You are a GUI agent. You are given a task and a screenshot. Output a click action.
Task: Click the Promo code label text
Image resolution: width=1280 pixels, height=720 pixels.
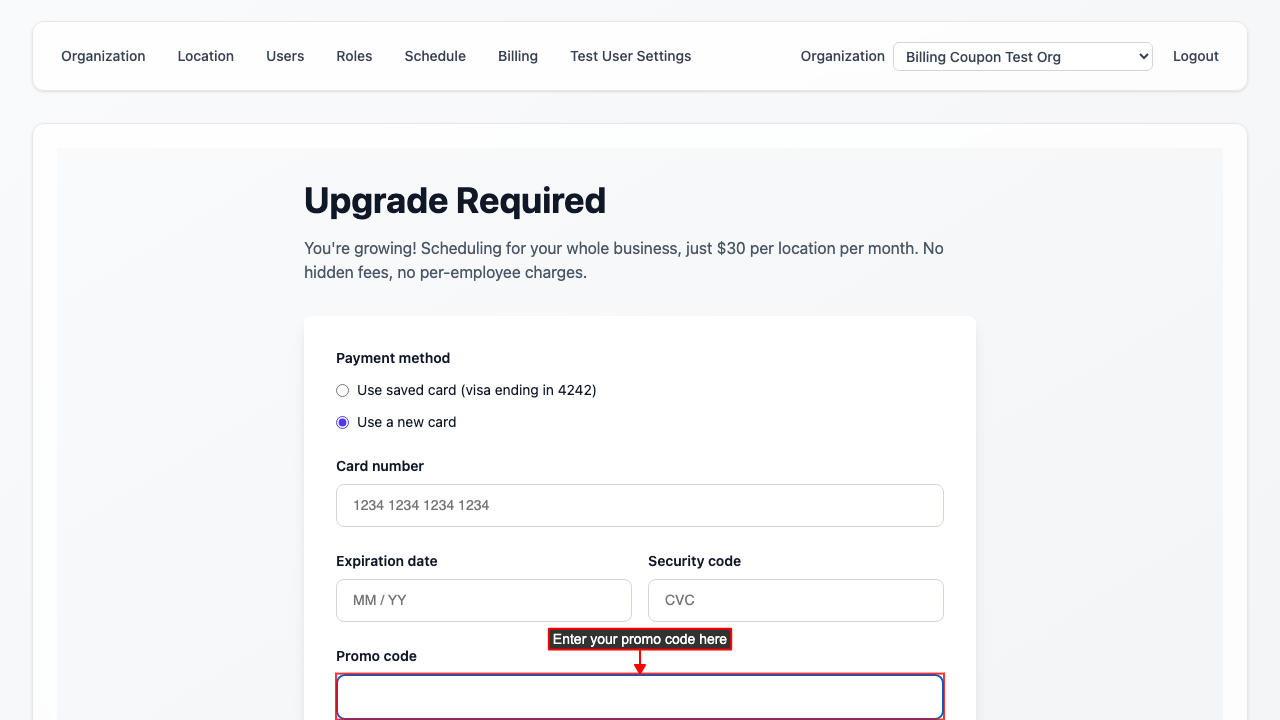pos(376,656)
